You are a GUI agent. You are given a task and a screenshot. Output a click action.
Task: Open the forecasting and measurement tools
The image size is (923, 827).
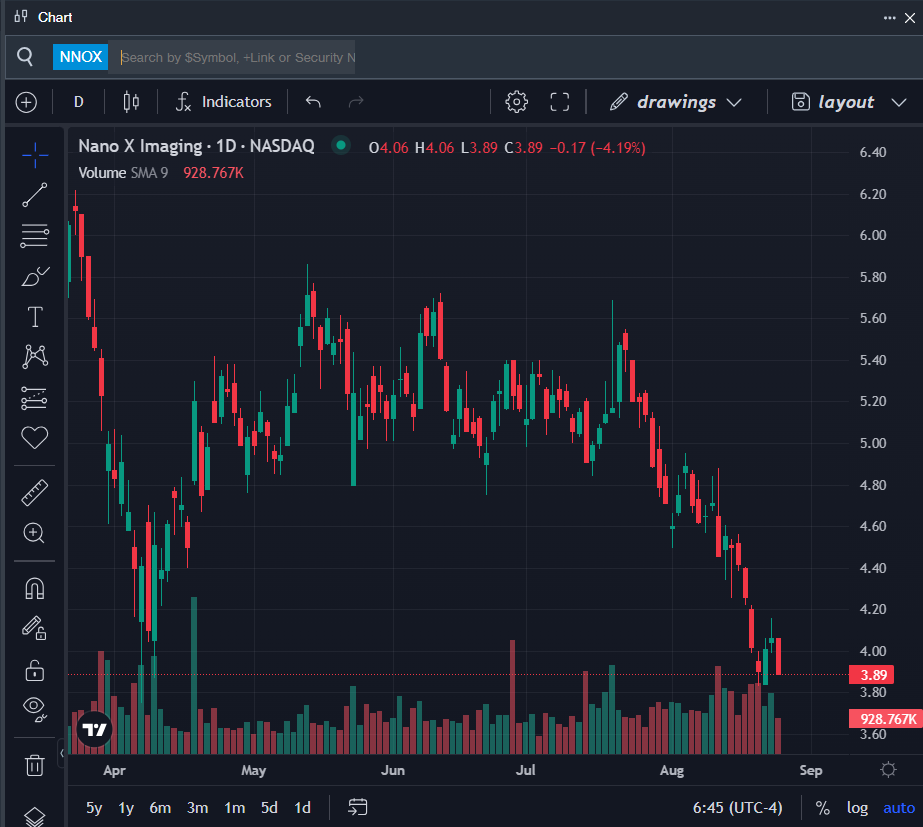(x=34, y=397)
